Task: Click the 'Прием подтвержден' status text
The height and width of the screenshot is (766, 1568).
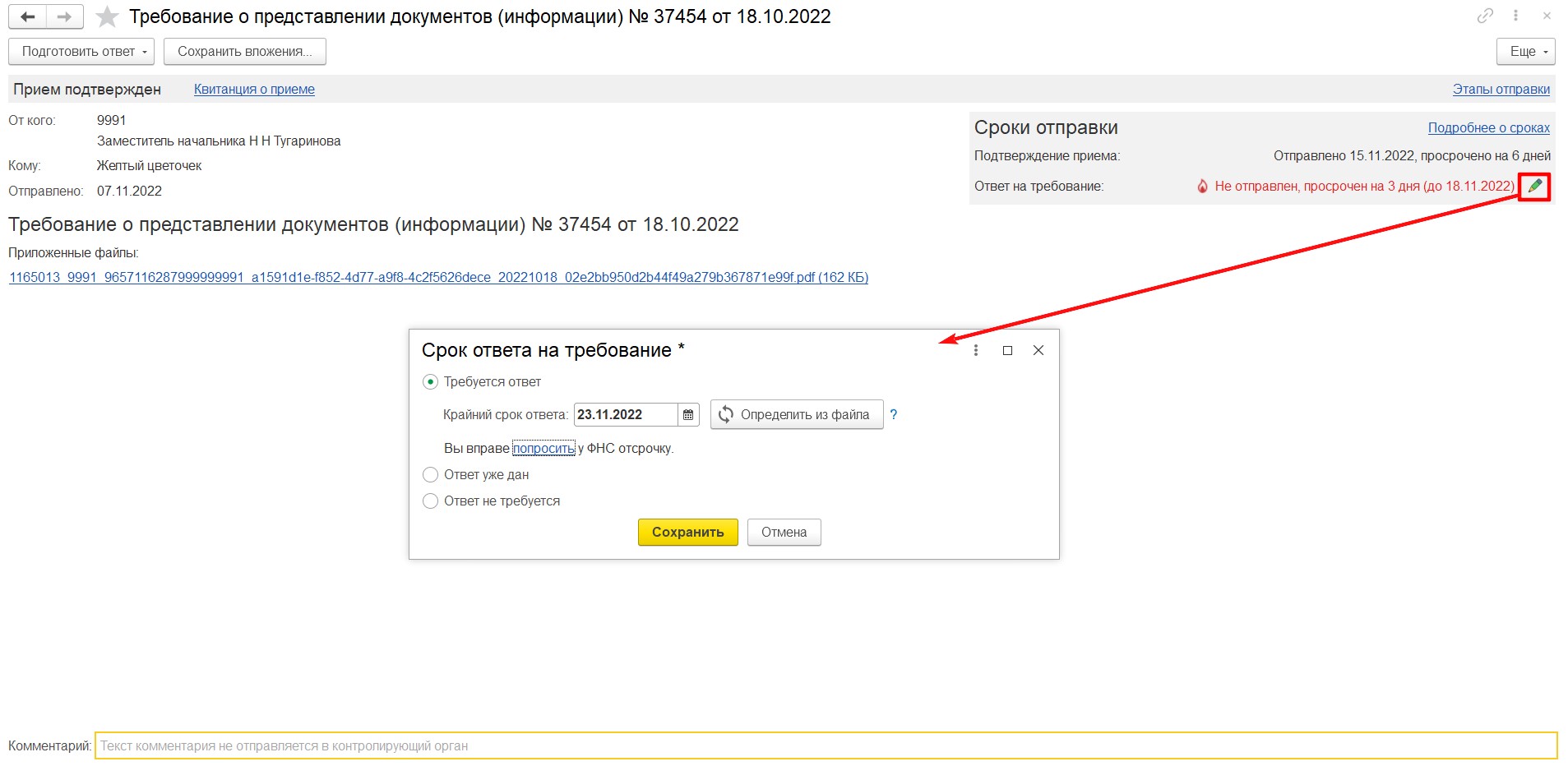Action: point(87,90)
